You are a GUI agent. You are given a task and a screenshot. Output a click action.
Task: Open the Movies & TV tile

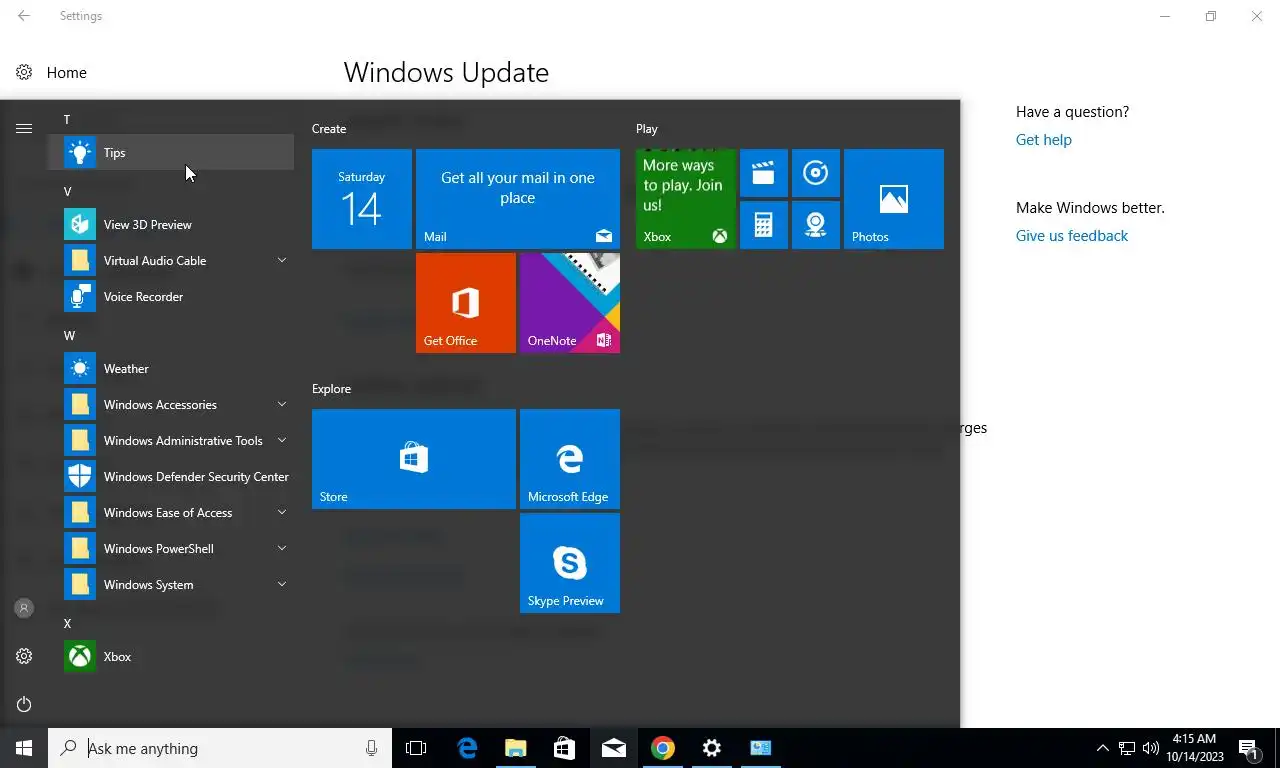pos(764,173)
